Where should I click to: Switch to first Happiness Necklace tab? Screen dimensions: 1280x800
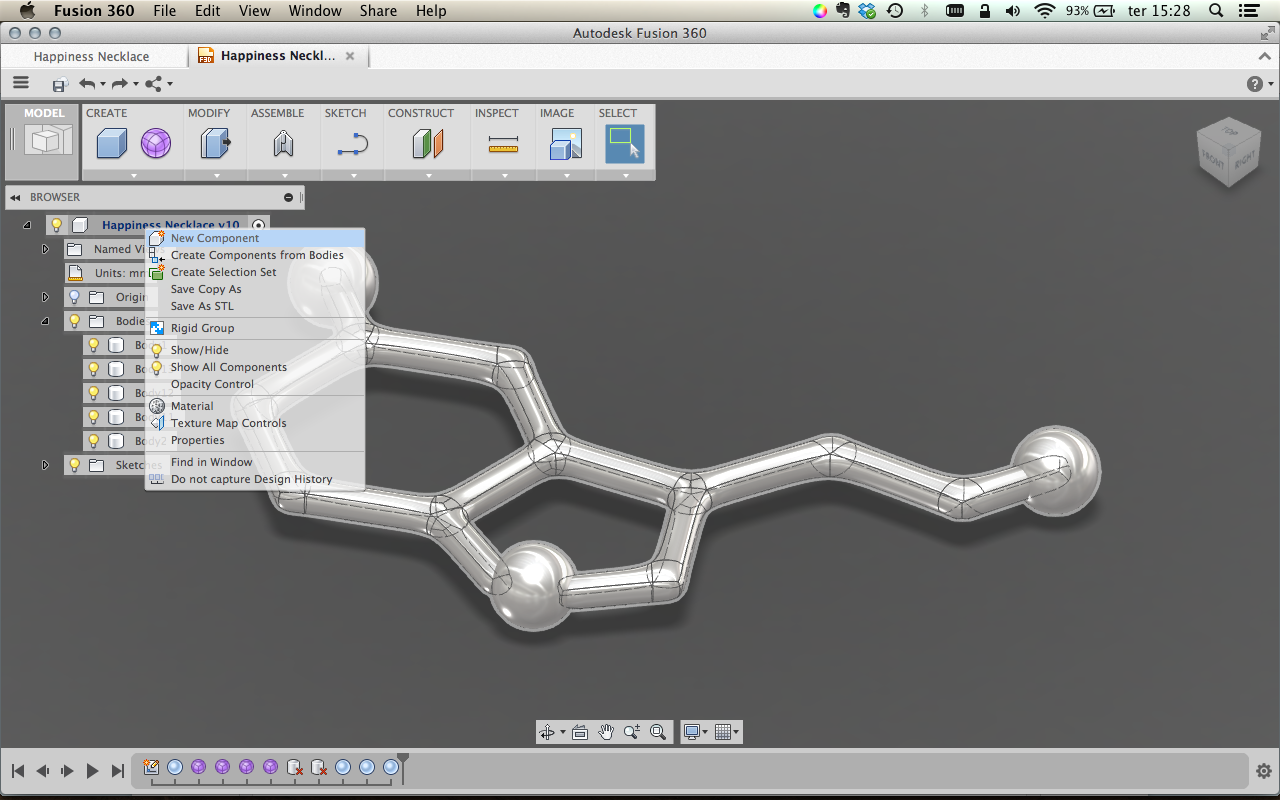click(x=91, y=57)
